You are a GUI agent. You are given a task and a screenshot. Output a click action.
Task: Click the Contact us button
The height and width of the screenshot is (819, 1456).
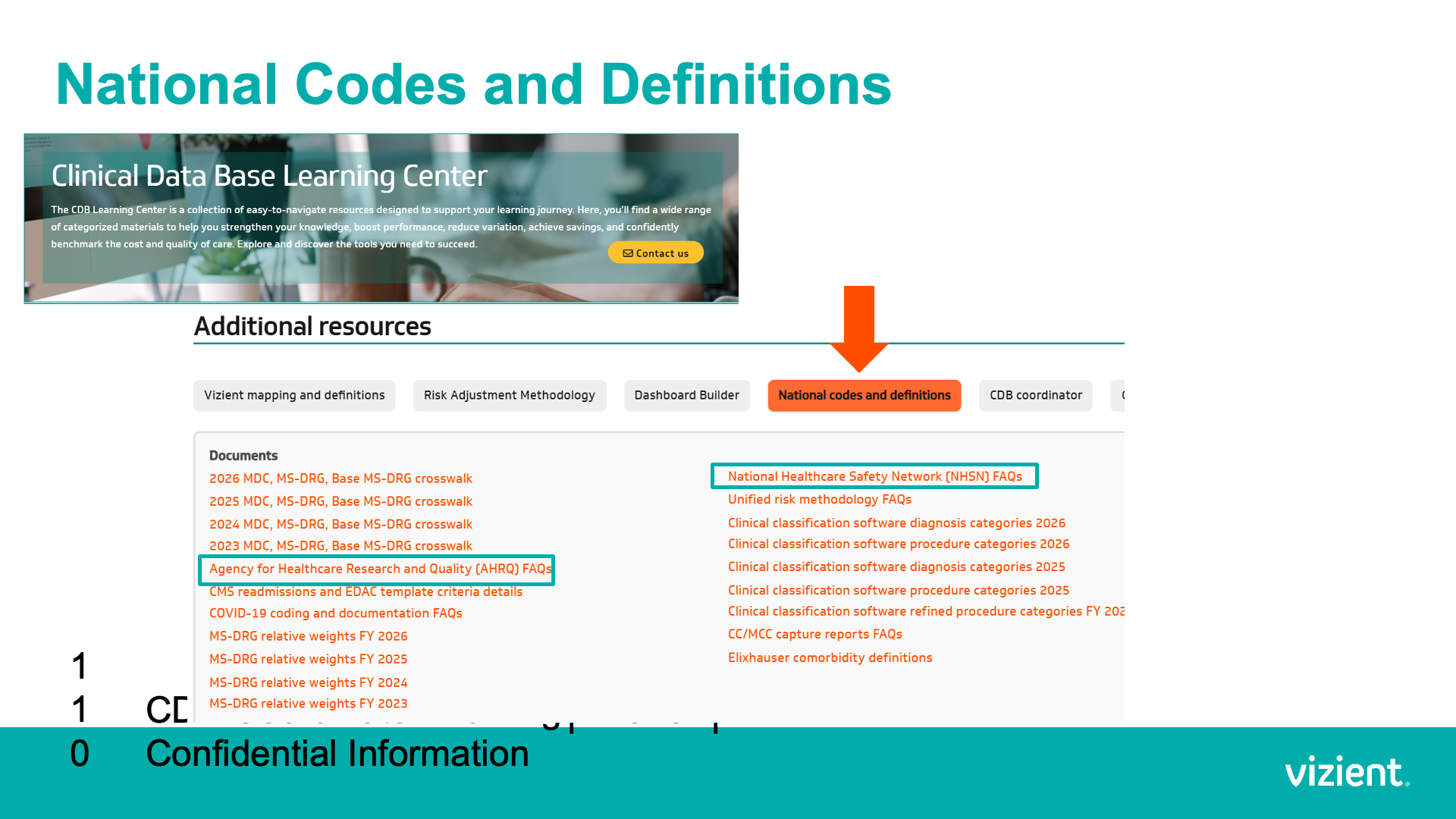655,253
